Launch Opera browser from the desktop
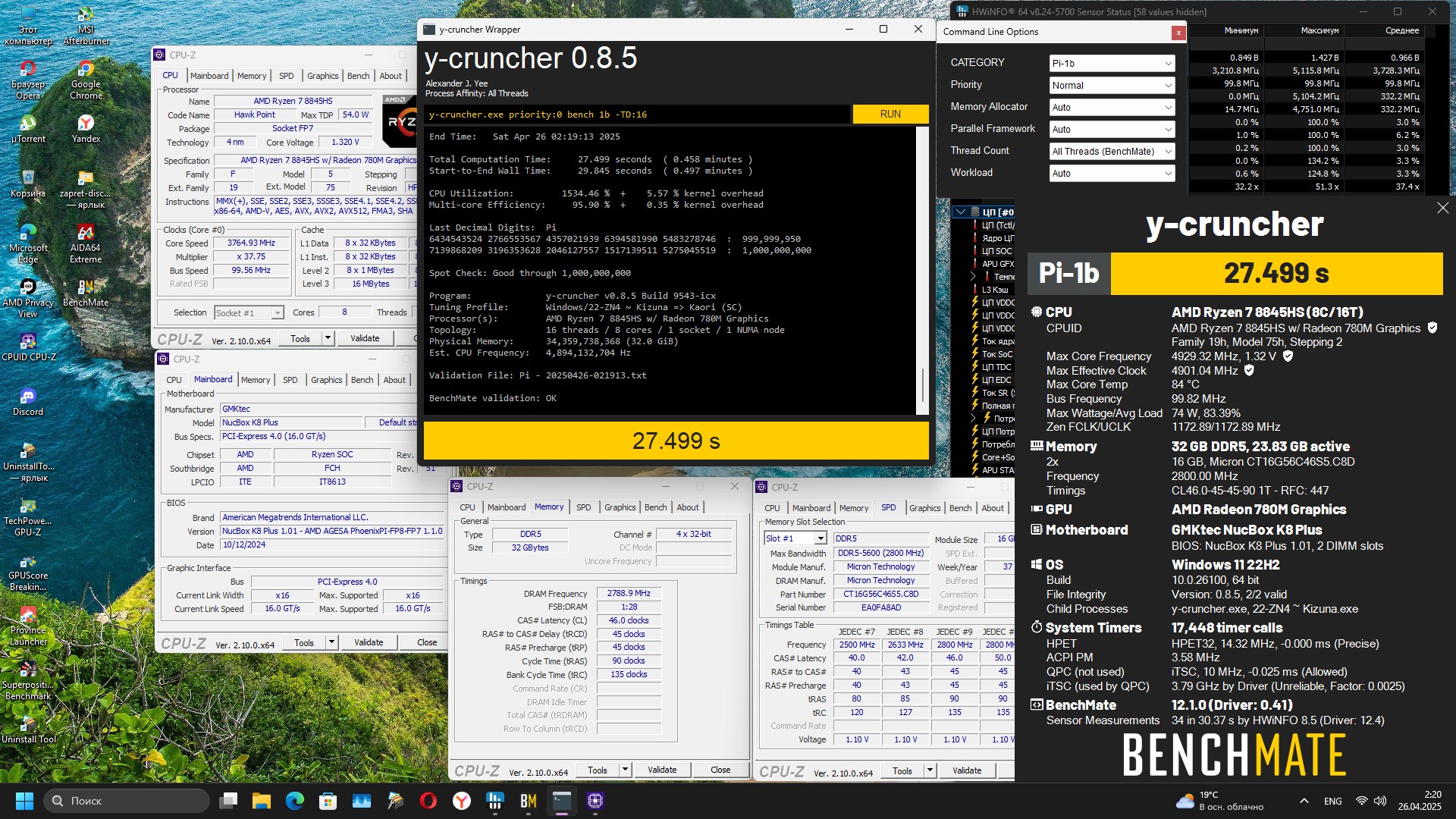 28,80
